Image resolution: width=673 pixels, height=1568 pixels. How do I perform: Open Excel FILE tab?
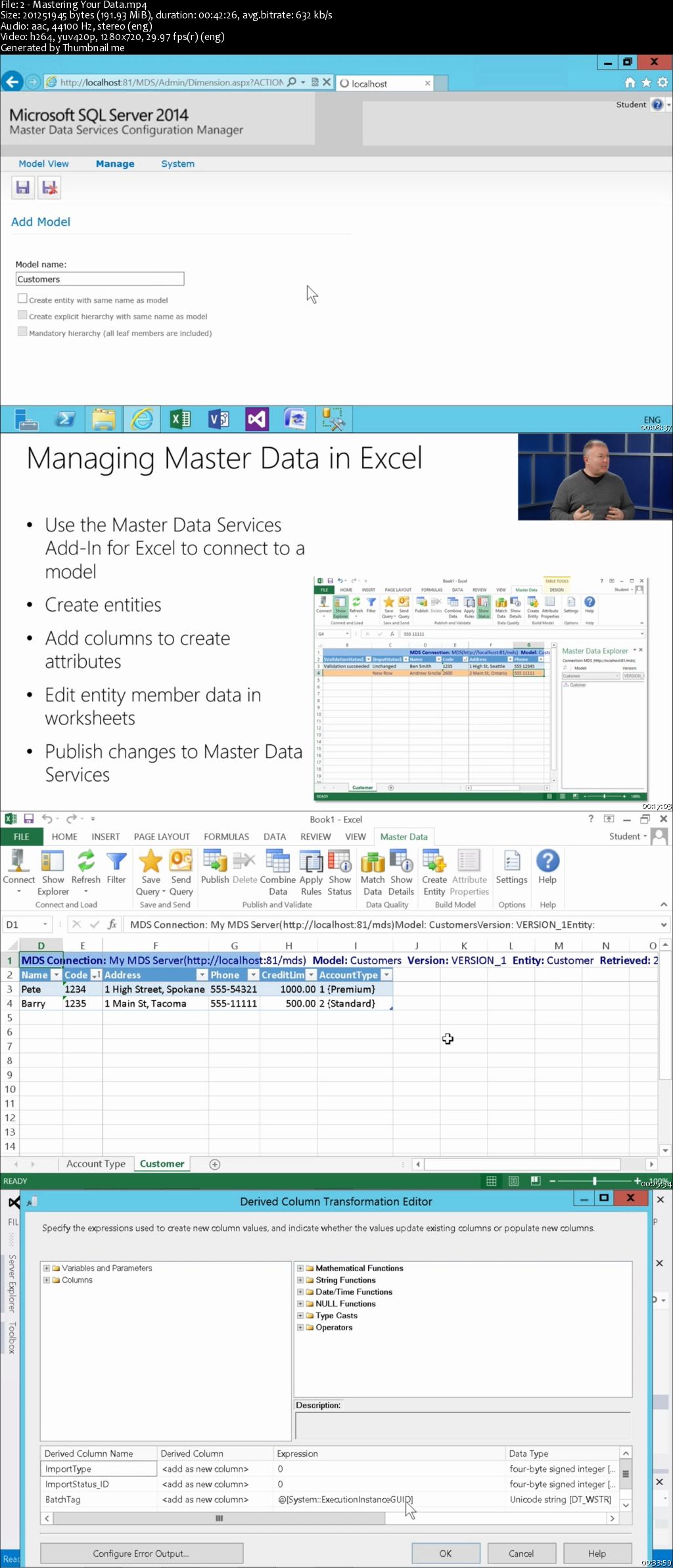tap(22, 836)
